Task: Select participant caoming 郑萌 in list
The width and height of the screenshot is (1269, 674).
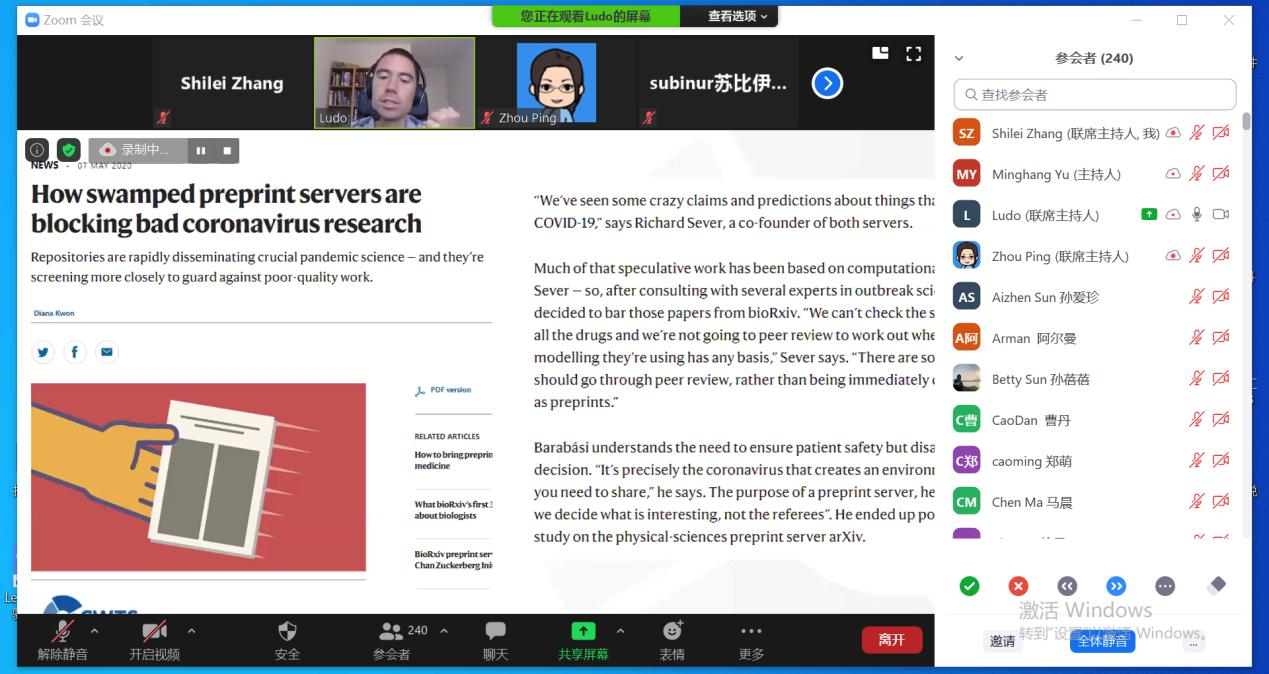Action: (1095, 461)
